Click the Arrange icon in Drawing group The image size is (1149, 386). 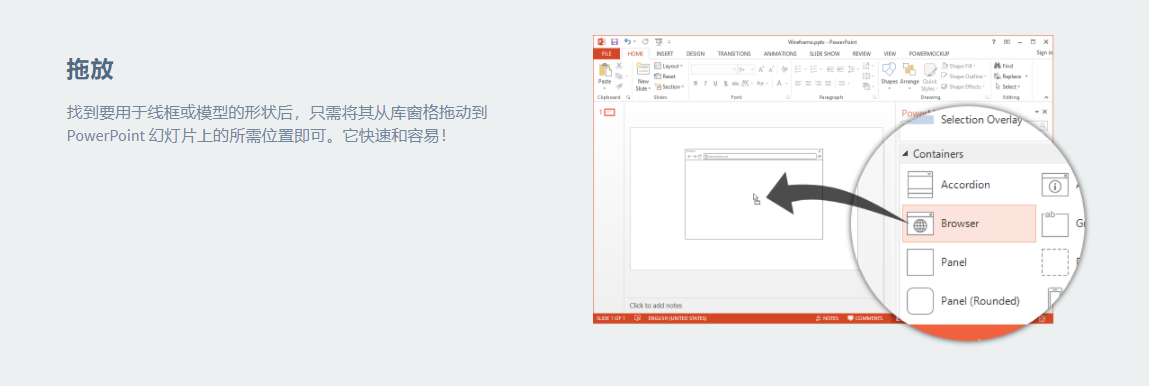coord(909,70)
